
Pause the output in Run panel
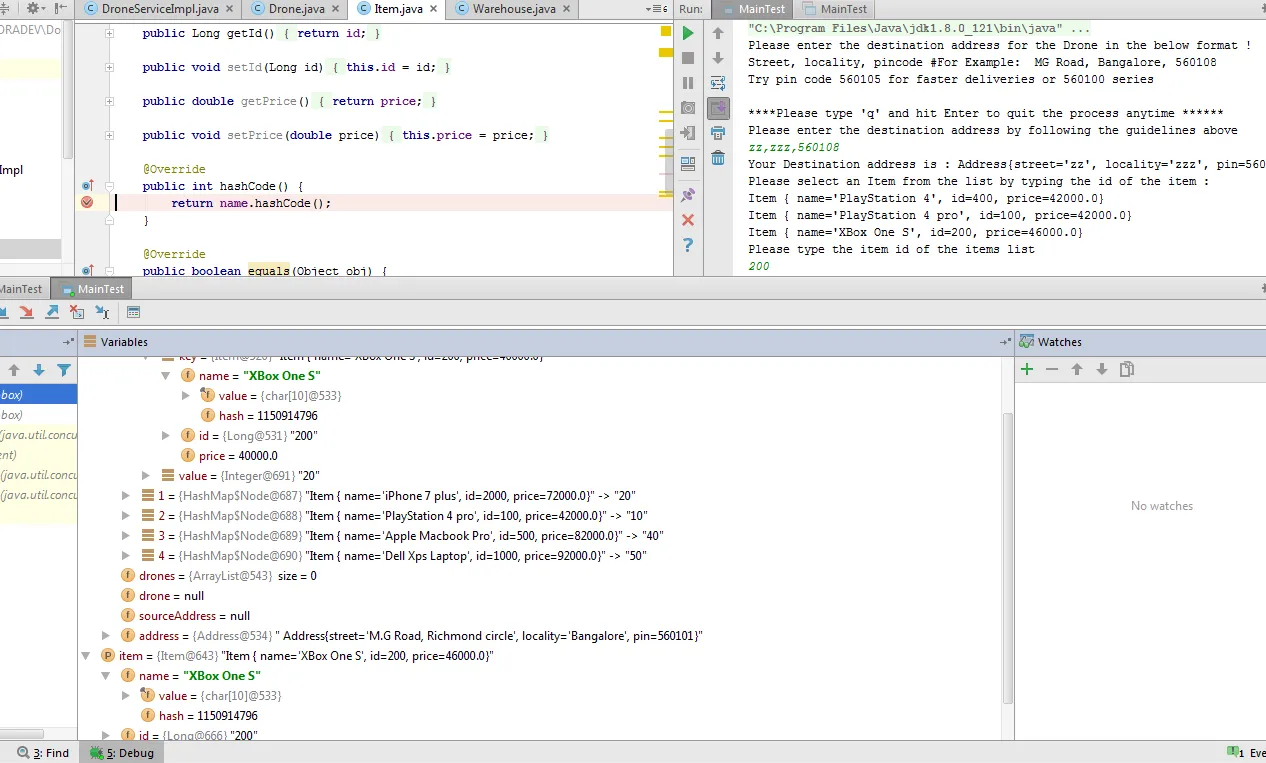tap(688, 83)
